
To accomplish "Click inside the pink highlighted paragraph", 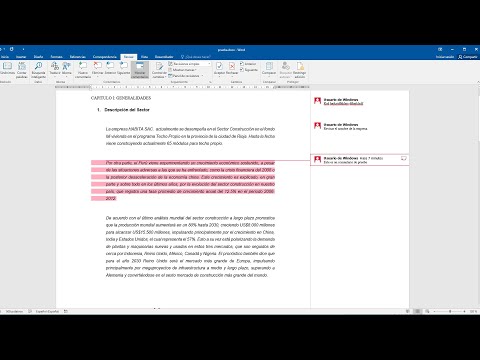I will (x=183, y=180).
